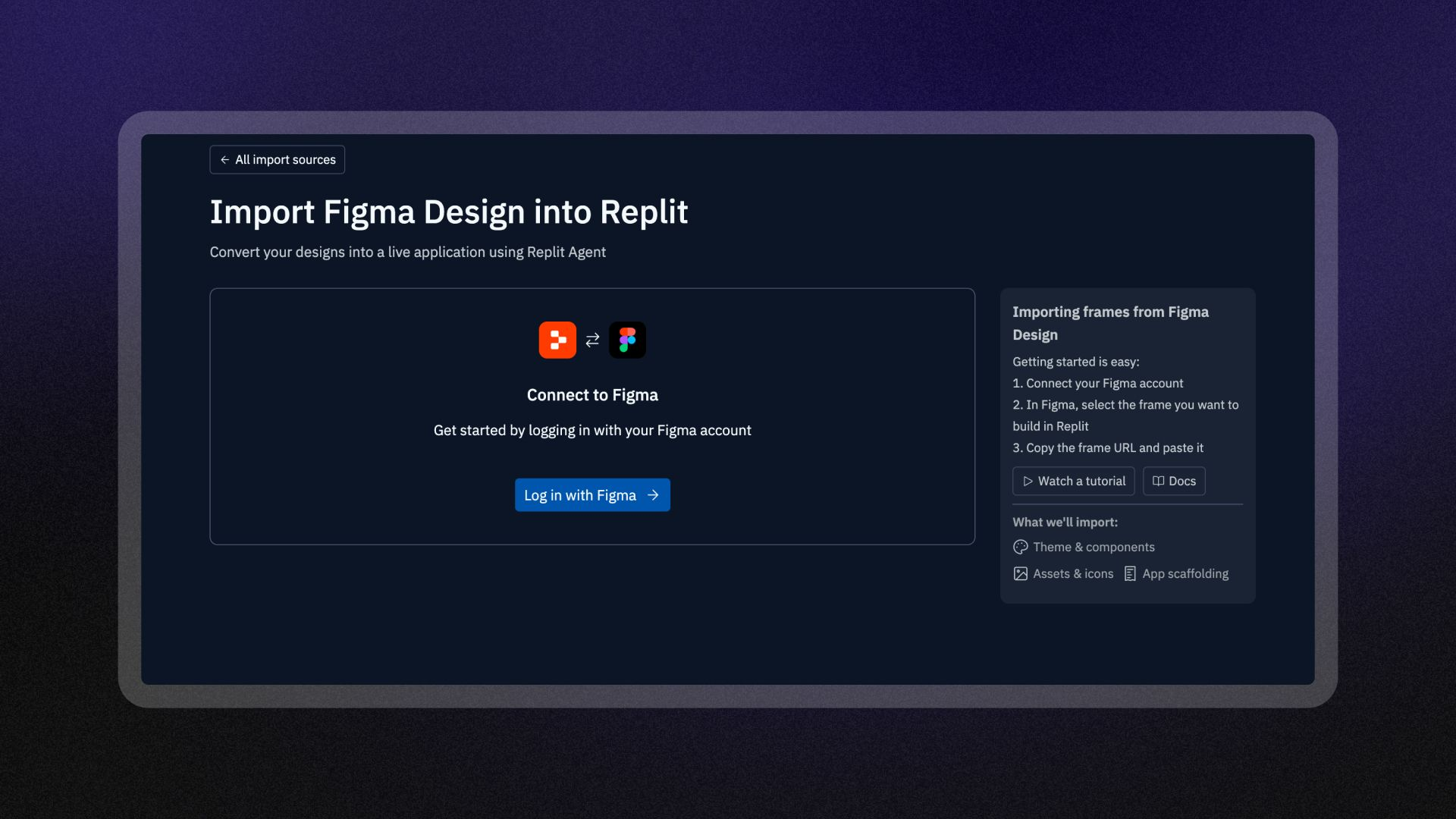
Task: Log in with Figma
Action: [x=592, y=495]
